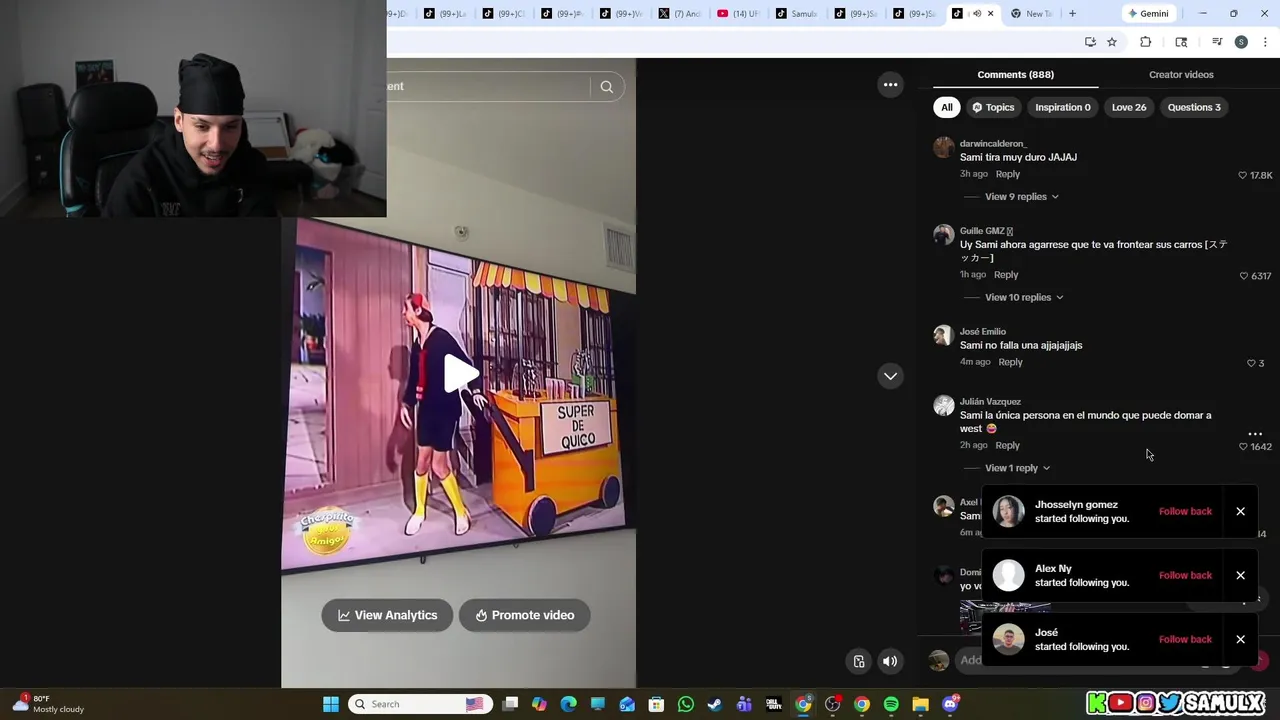Image resolution: width=1280 pixels, height=720 pixels.
Task: Dismiss Jhosselyn gomez follow notification
Action: coord(1240,511)
